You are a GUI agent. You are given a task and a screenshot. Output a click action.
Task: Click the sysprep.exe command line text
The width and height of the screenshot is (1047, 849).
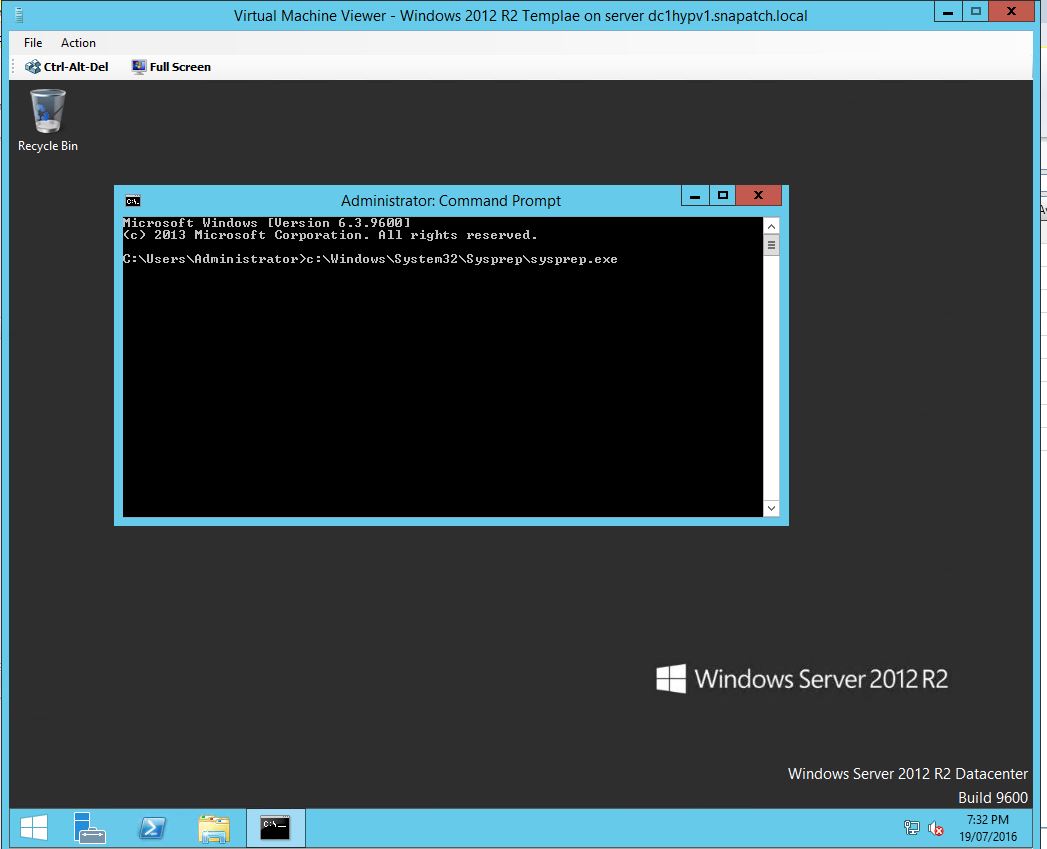(x=370, y=259)
